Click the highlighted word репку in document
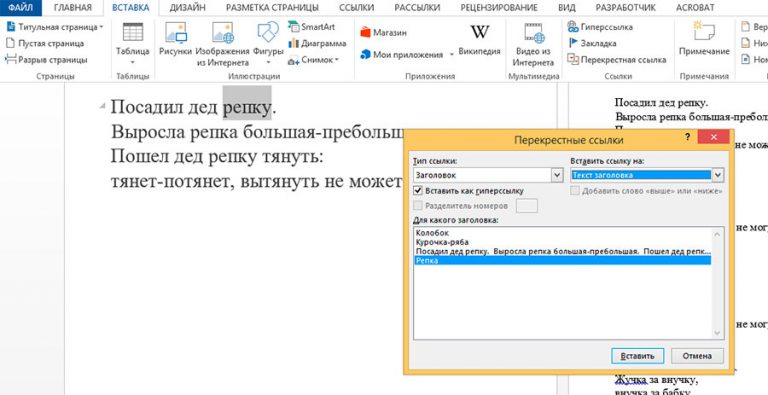 (247, 108)
